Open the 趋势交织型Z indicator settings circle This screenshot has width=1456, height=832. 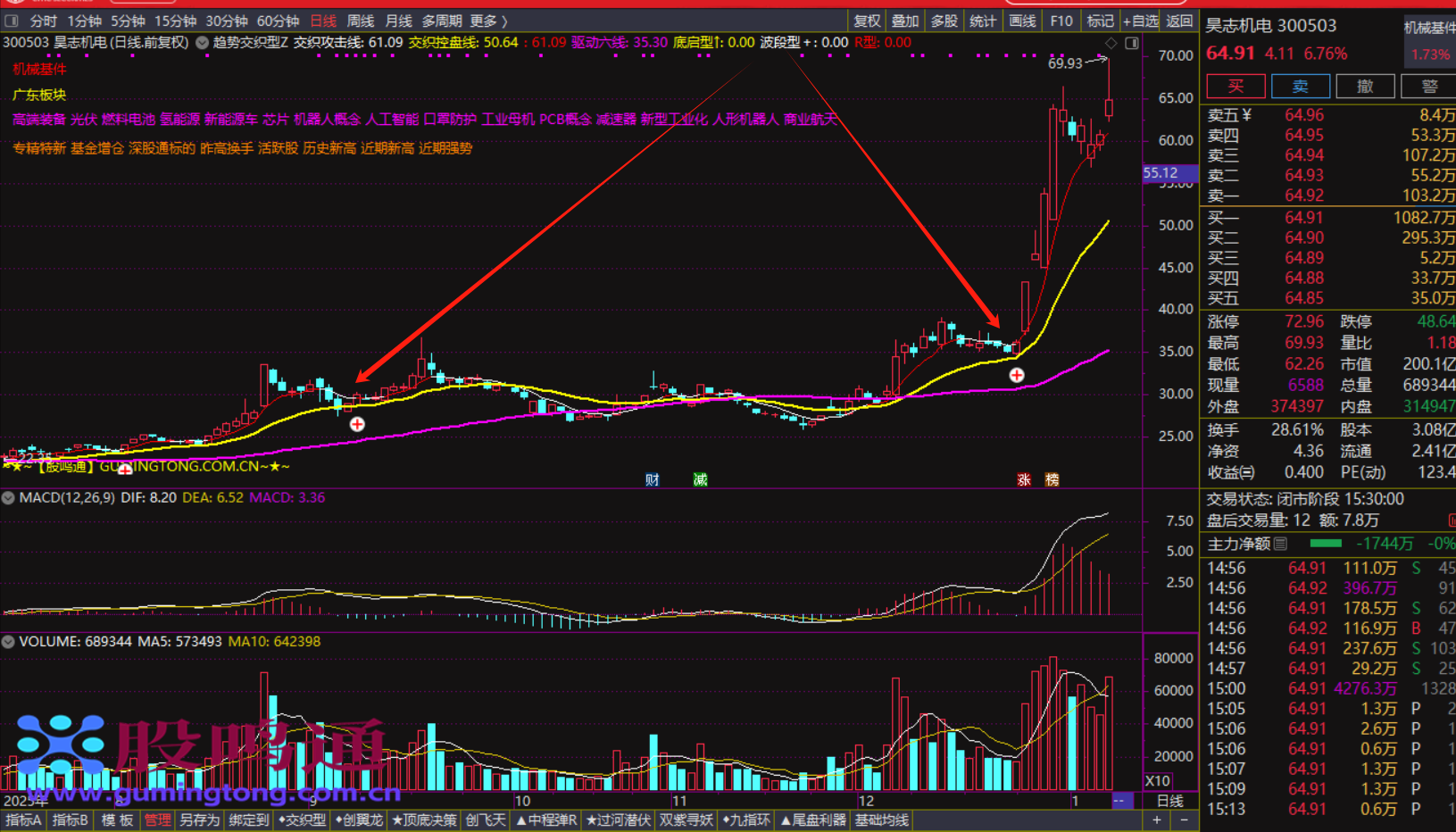(x=203, y=43)
